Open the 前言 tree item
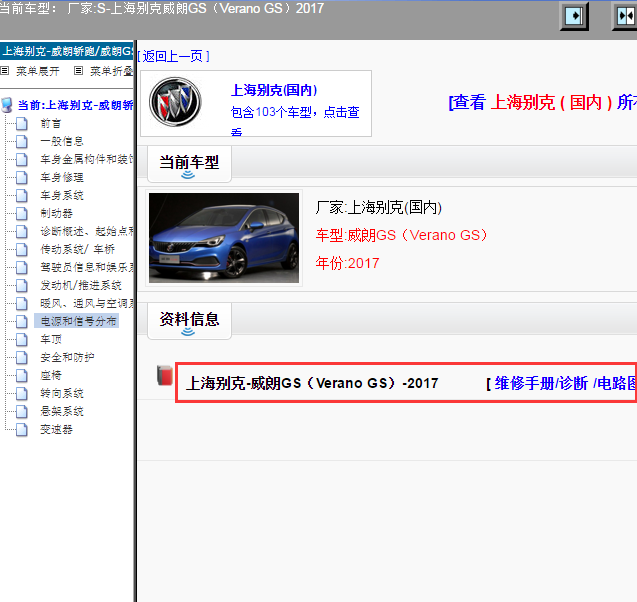637x602 pixels. tap(51, 123)
